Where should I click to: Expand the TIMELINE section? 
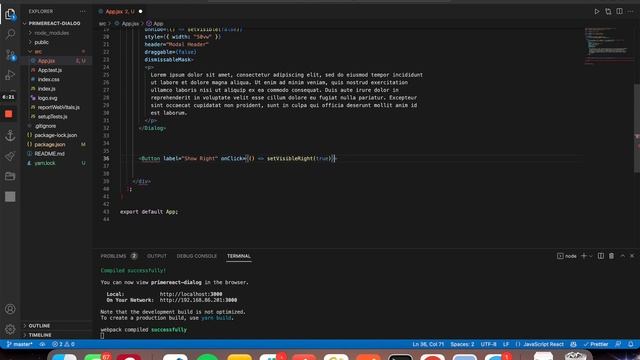click(40, 335)
